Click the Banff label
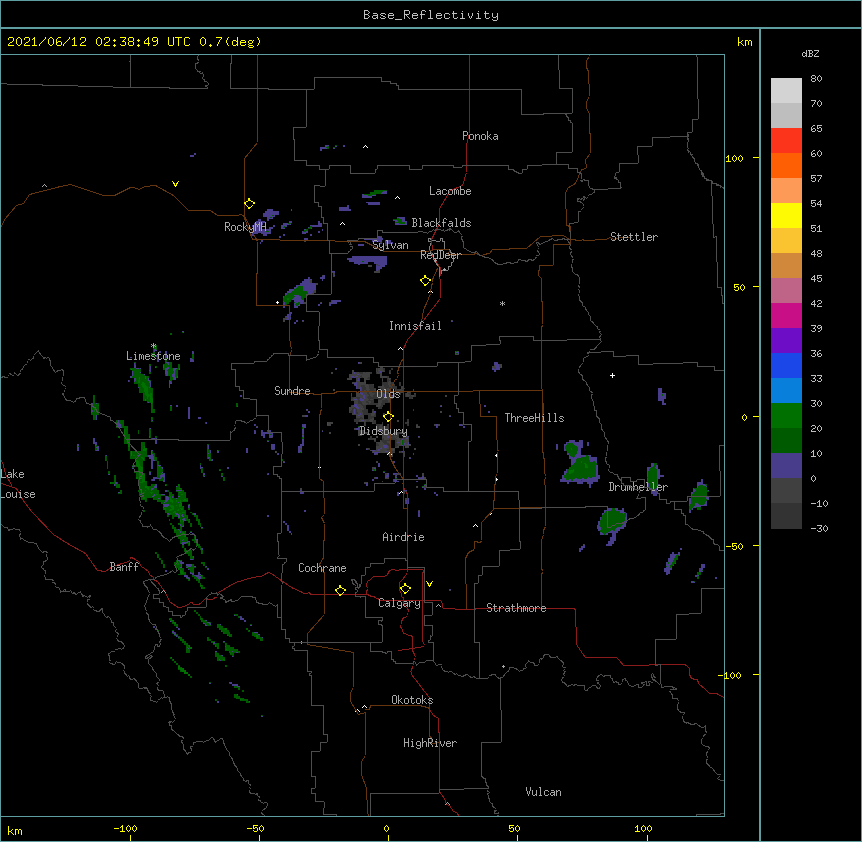This screenshot has width=862, height=842. coord(124,567)
